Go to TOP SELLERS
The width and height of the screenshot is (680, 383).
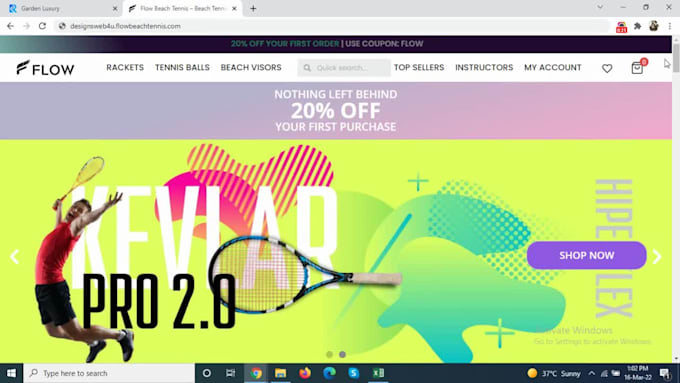tap(419, 68)
